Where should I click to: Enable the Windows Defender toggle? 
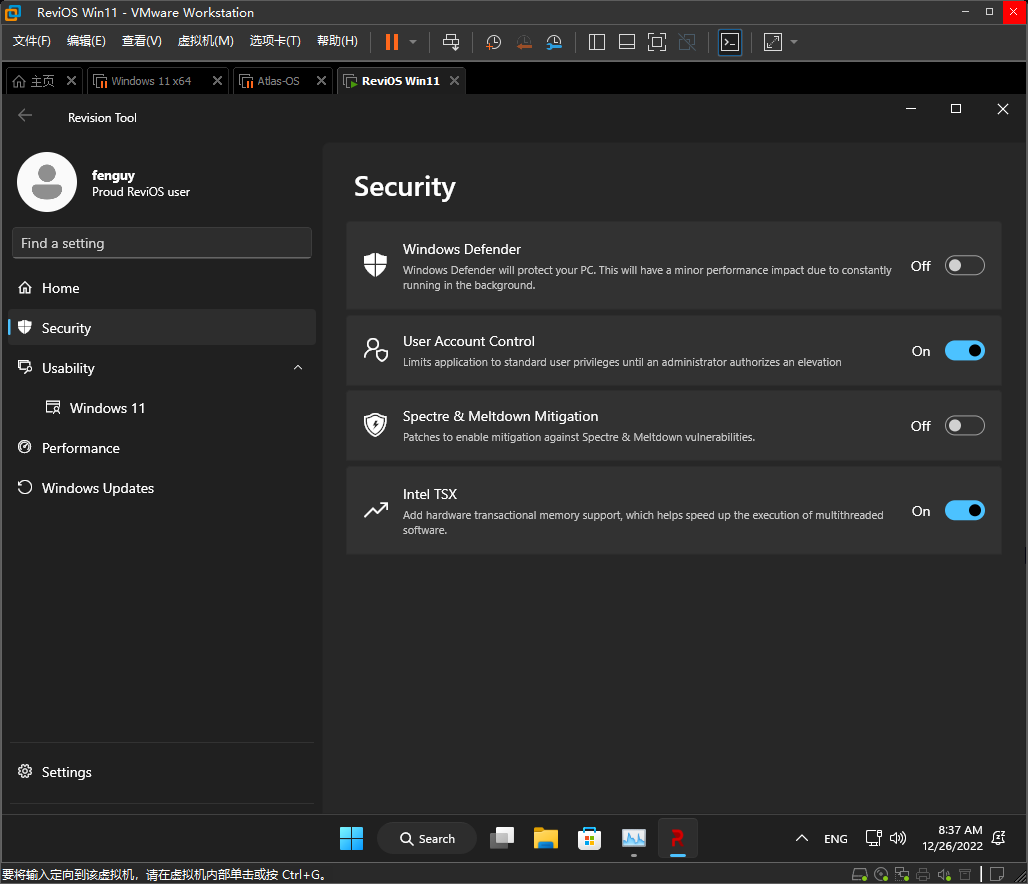tap(965, 266)
